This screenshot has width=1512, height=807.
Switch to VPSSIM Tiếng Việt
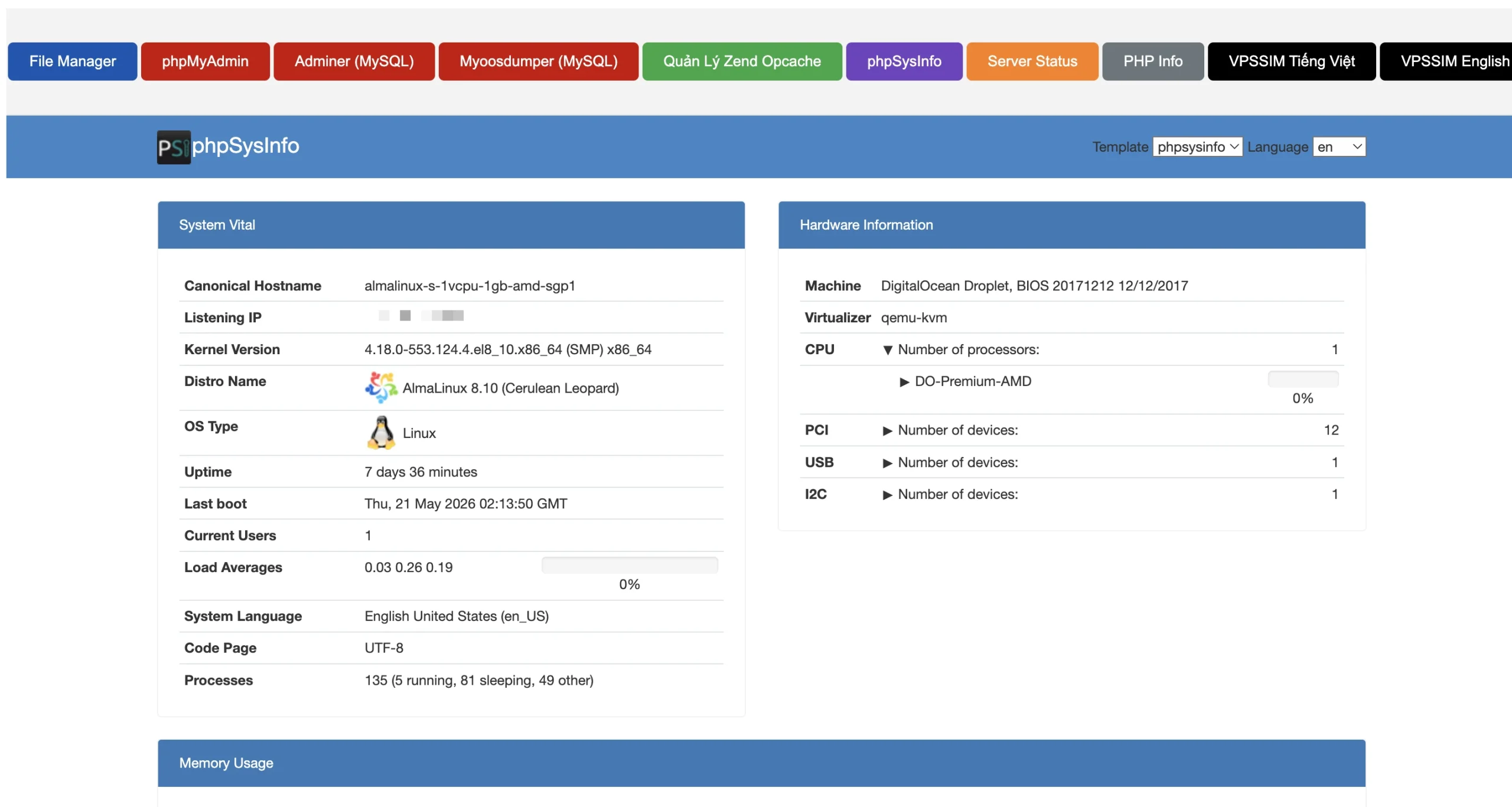[1291, 61]
